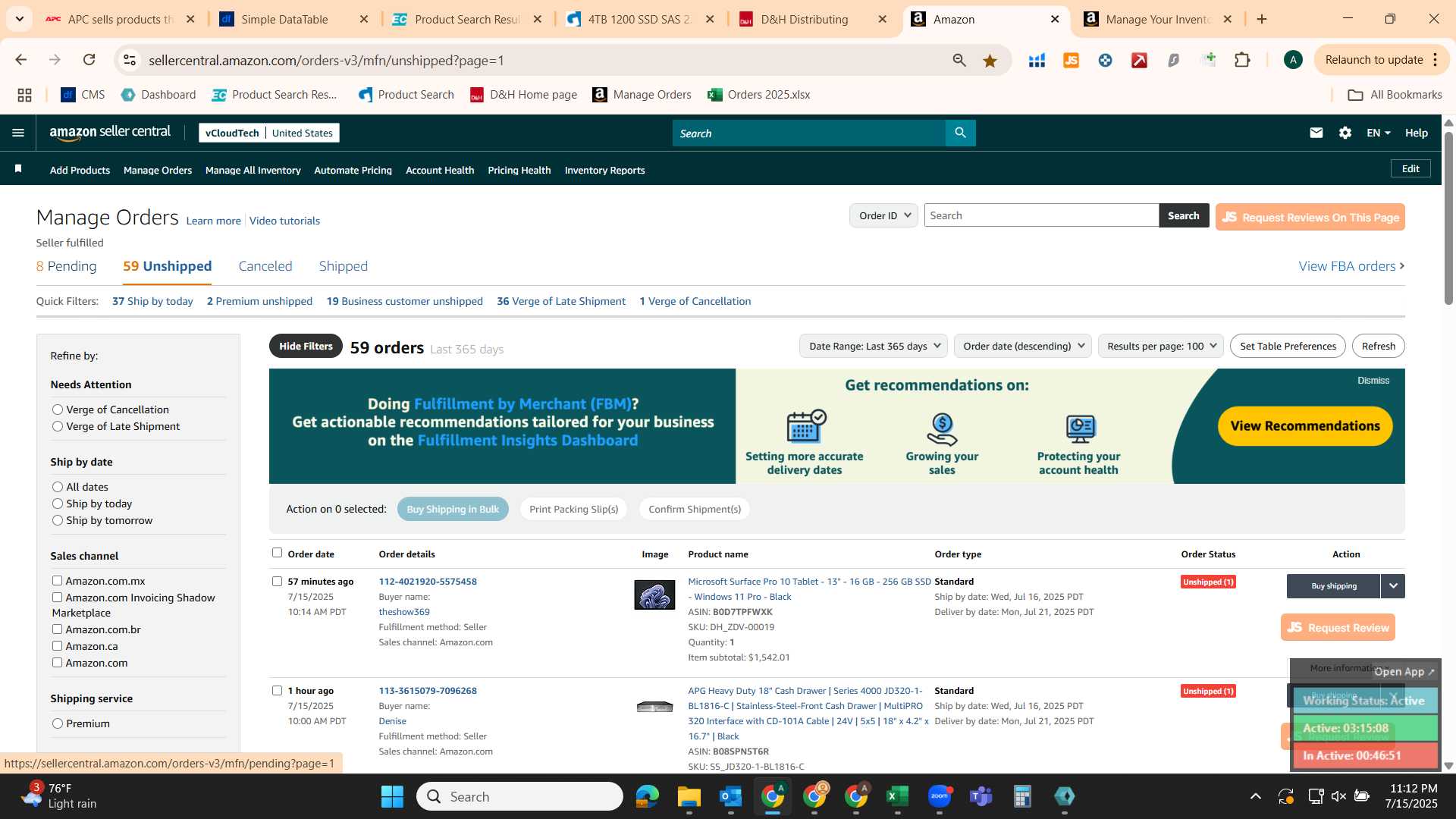Open Manage All Inventory menu item
Viewport: 1456px width, 819px height.
(x=253, y=170)
